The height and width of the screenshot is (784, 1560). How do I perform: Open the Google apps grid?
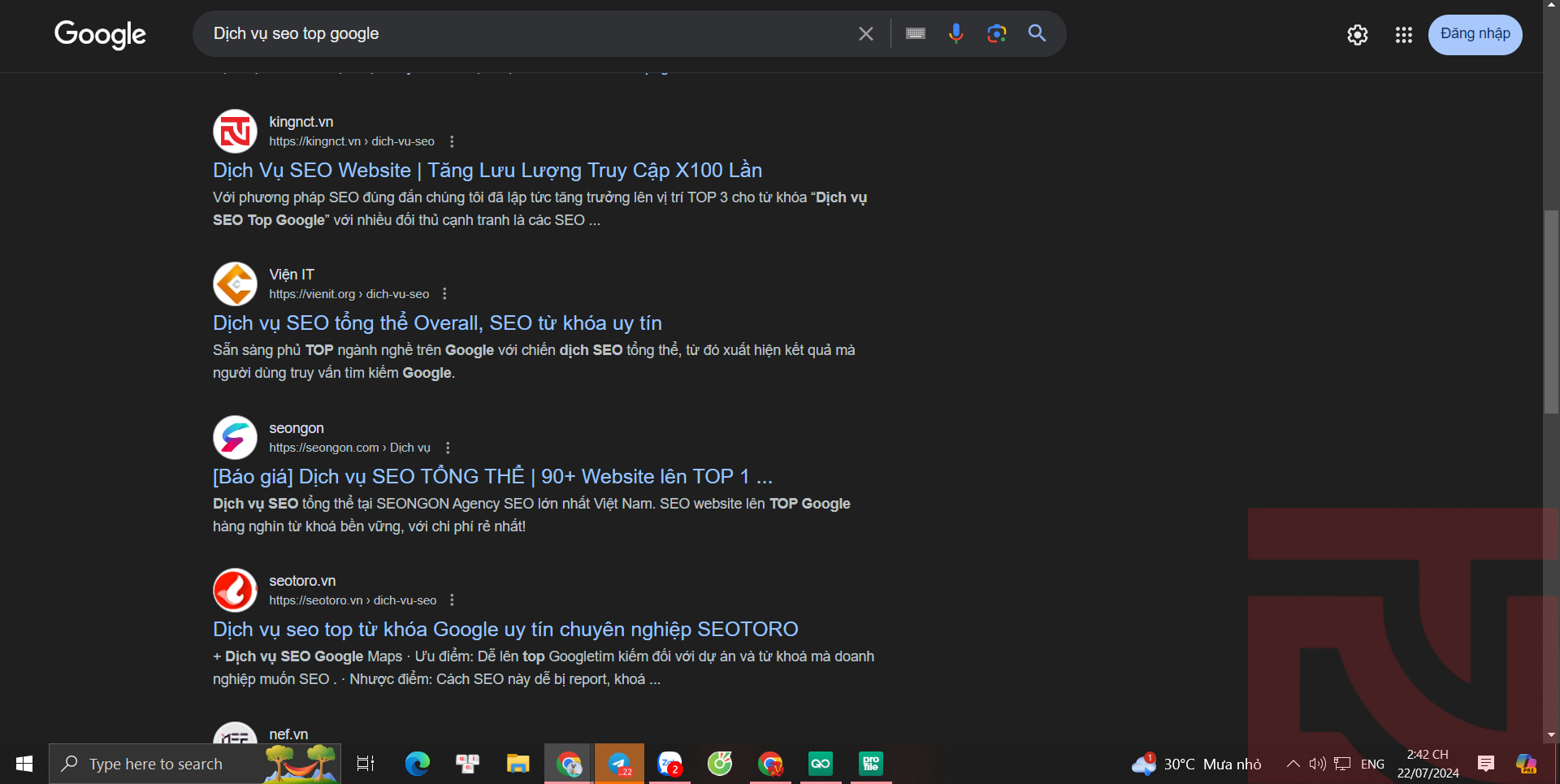[1404, 34]
